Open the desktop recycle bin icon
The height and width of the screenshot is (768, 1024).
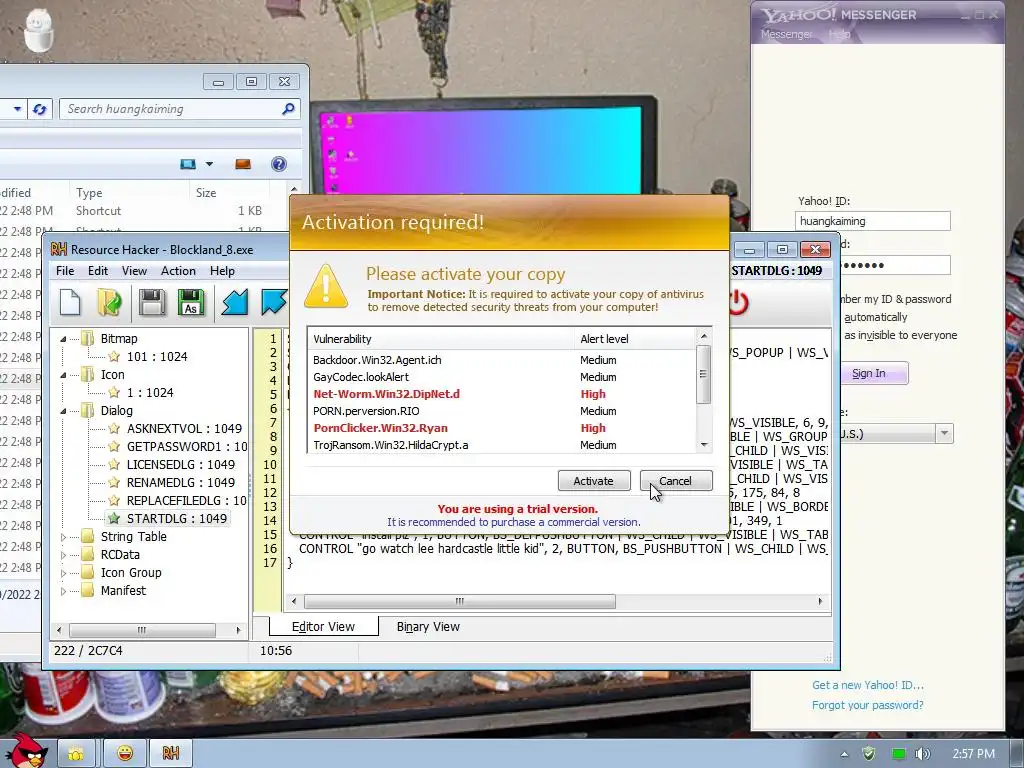tap(38, 31)
